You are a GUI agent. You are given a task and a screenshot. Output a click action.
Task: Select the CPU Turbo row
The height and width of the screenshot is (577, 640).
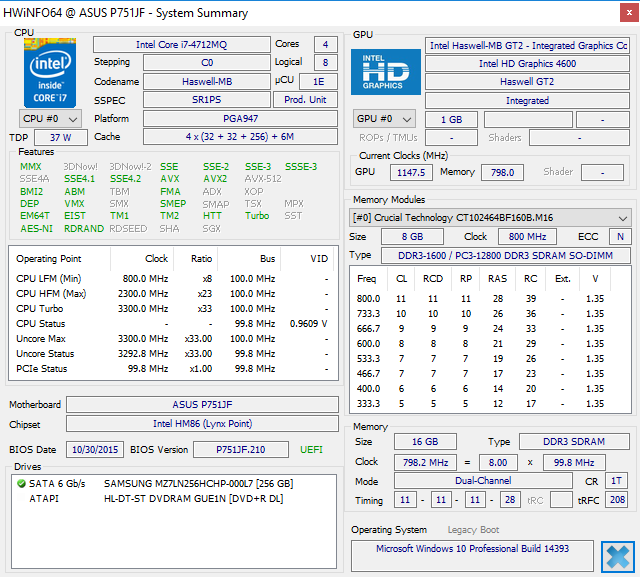pyautogui.click(x=173, y=309)
